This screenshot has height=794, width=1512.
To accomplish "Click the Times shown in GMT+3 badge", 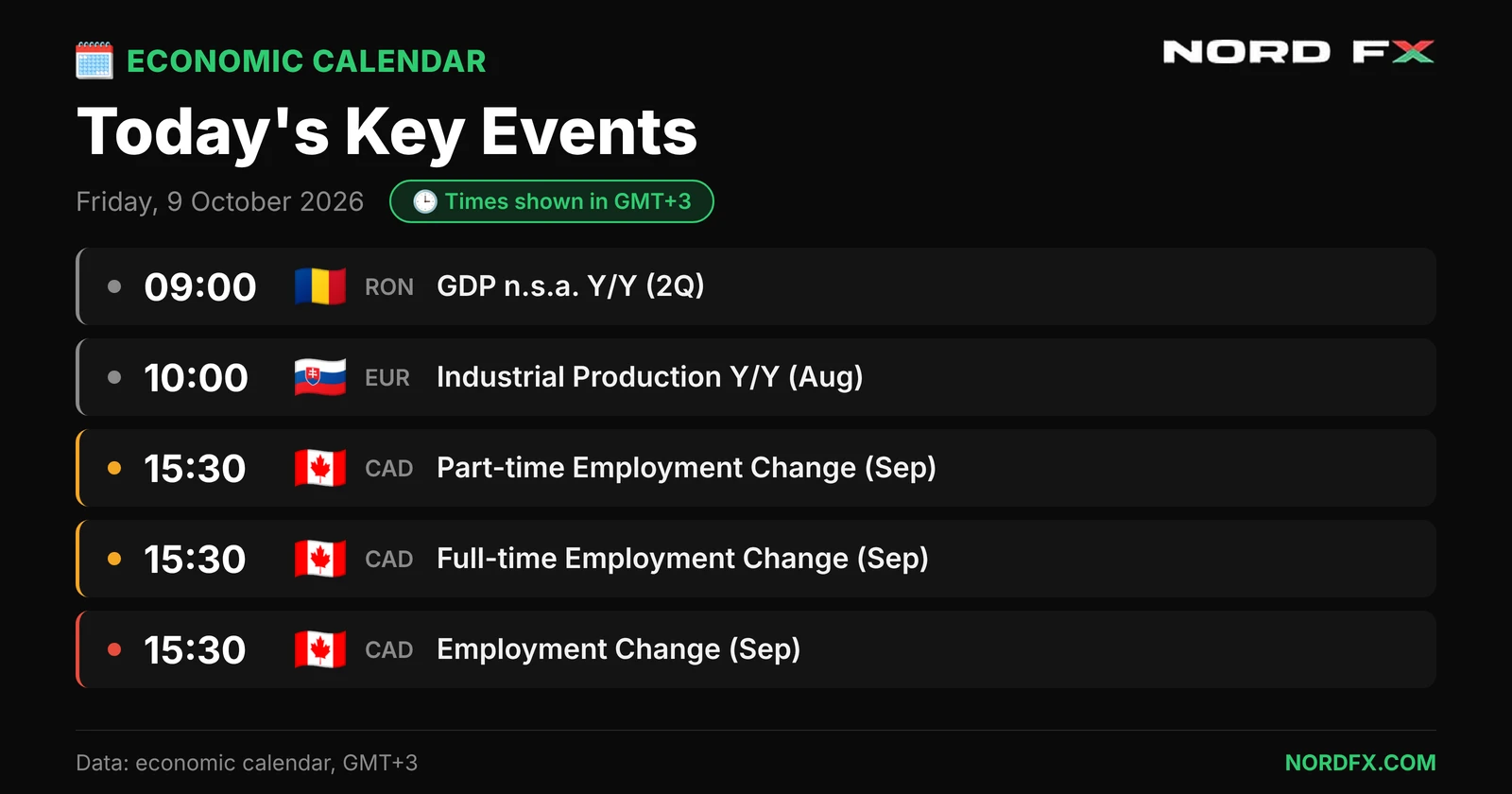I will point(552,201).
